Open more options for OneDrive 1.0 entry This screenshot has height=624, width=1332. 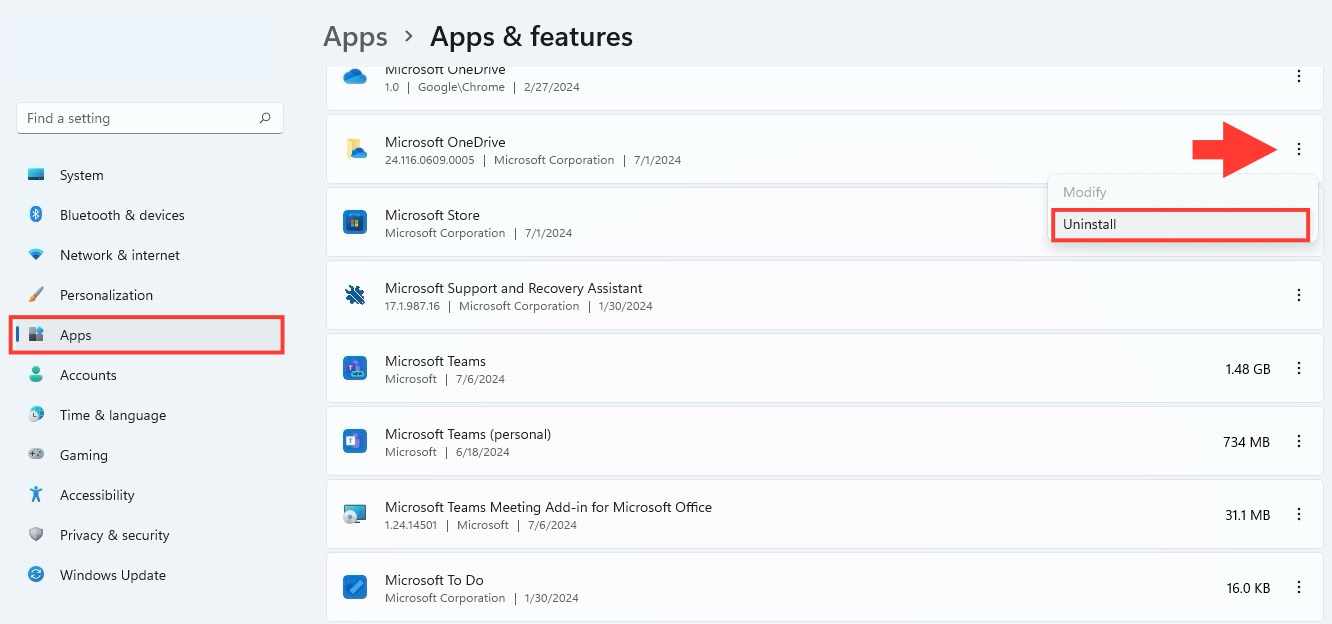1299,76
